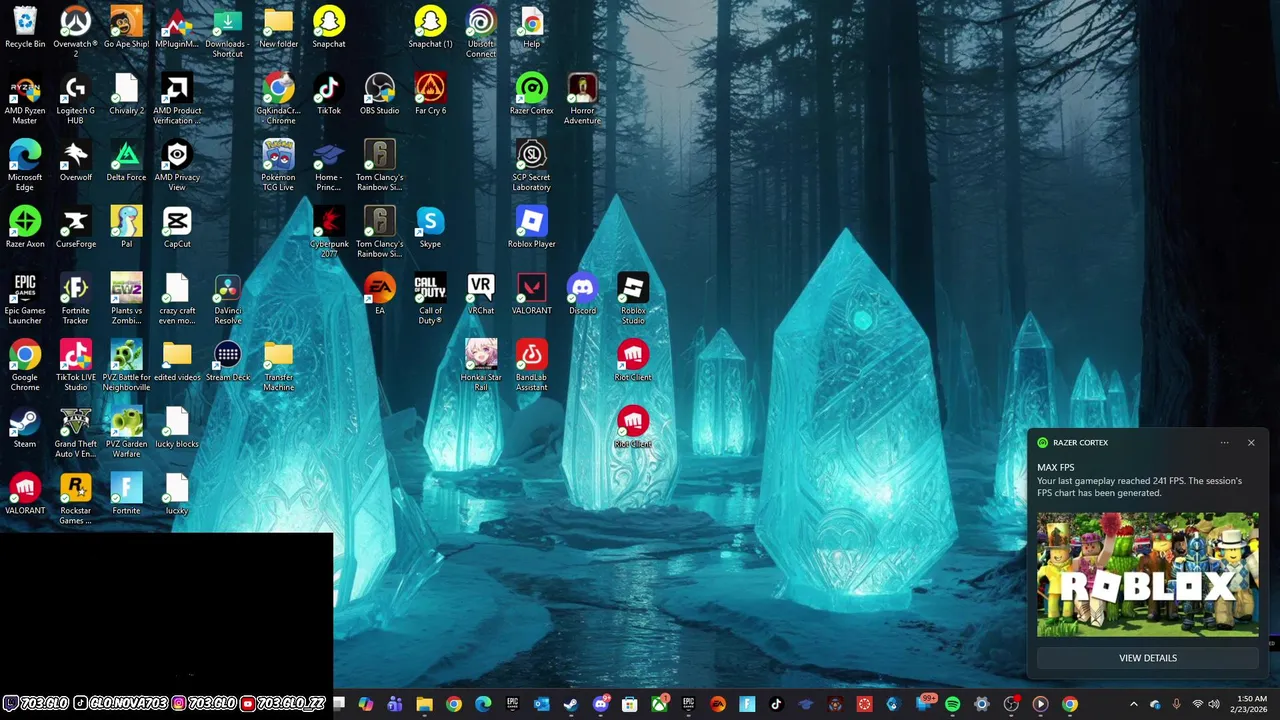Image resolution: width=1280 pixels, height=720 pixels.
Task: Open the Pokémon TCG Live desktop icon
Action: 278,165
